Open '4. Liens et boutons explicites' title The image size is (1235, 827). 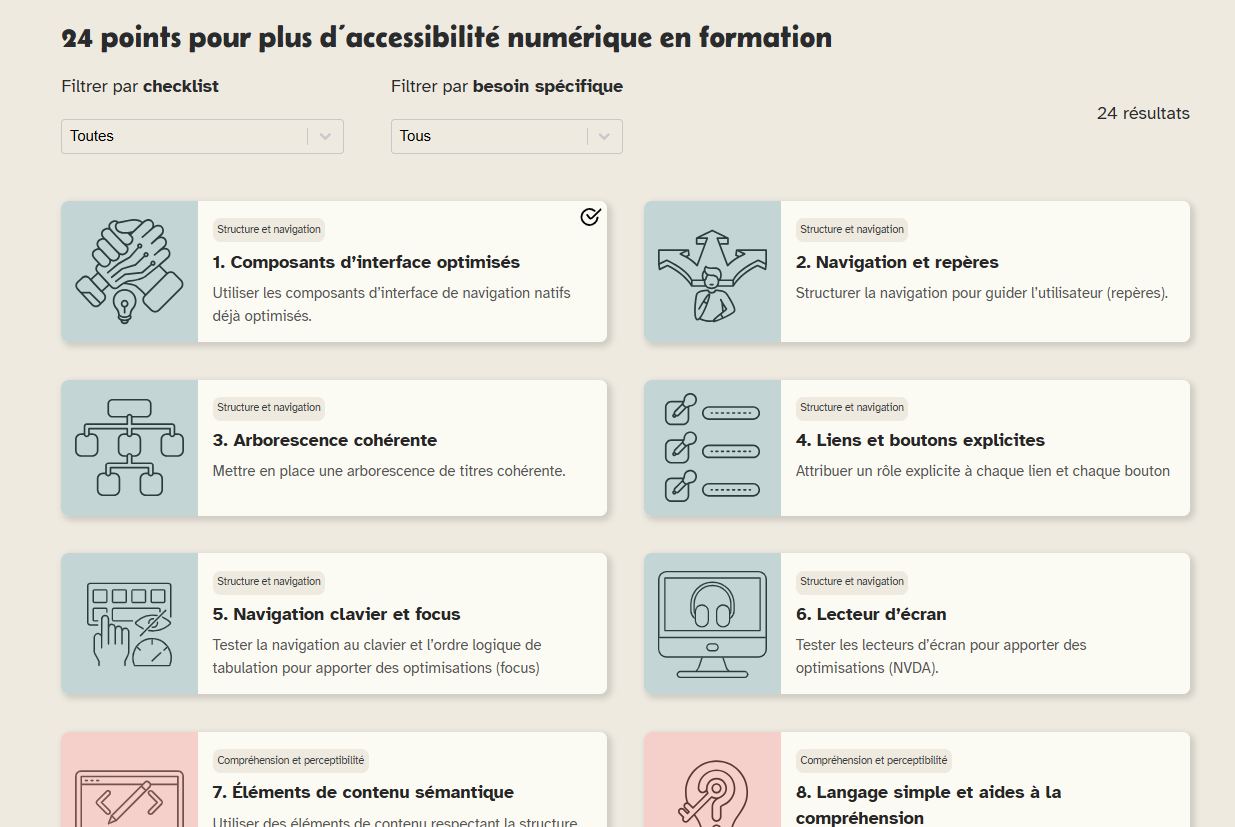[x=919, y=440]
